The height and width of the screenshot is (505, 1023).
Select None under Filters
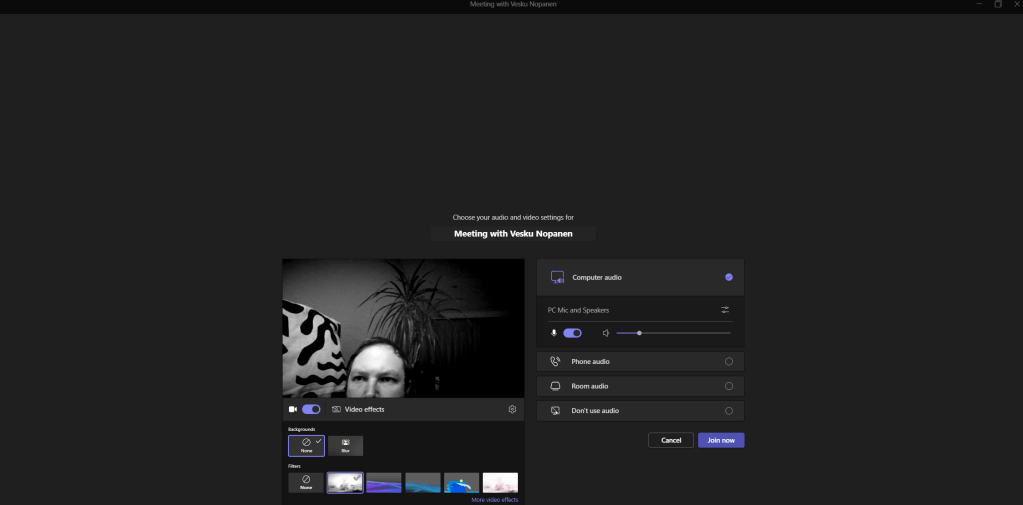click(x=306, y=483)
